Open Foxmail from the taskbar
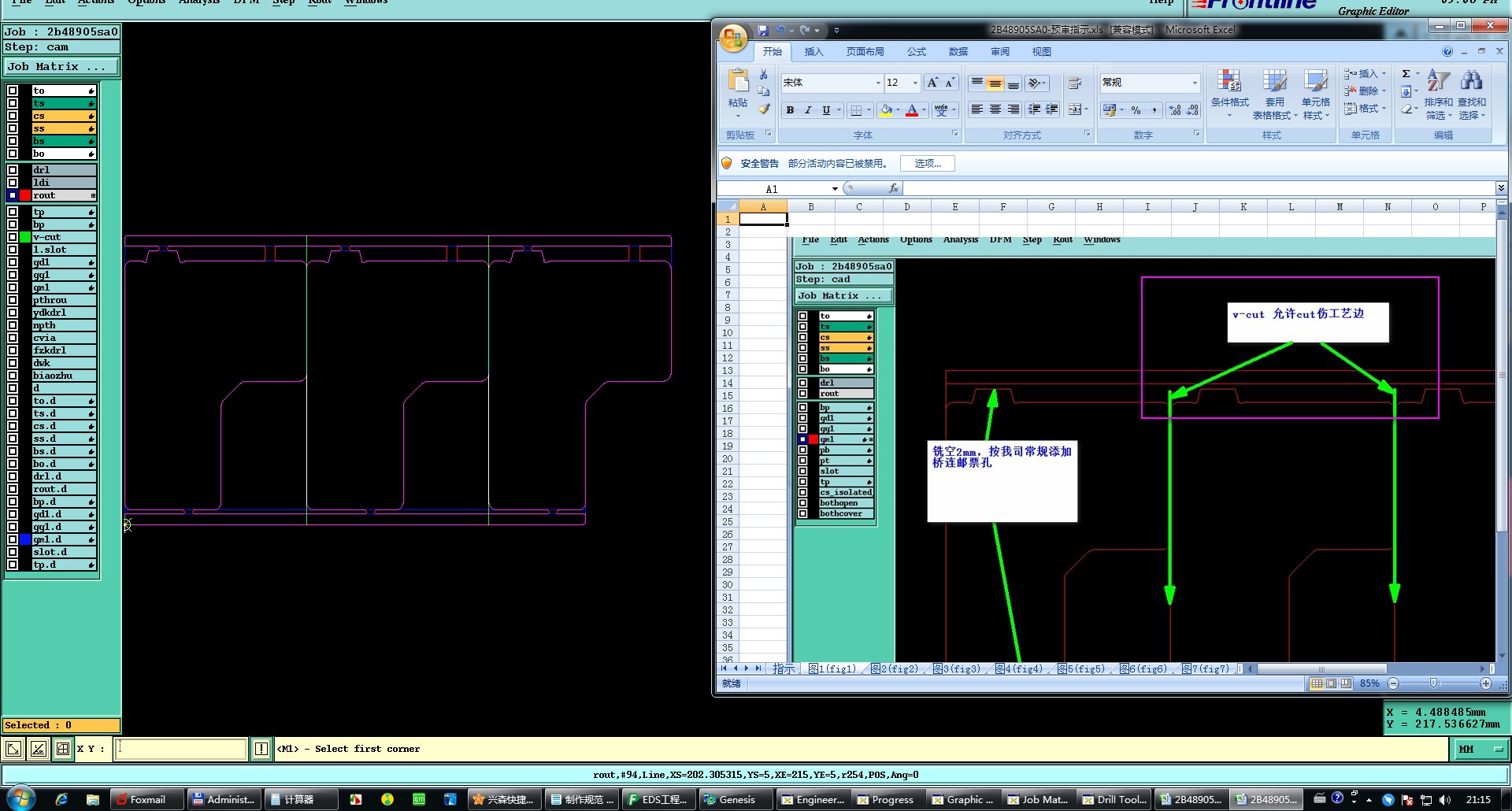Screen dimensions: 1512x811 (147, 799)
